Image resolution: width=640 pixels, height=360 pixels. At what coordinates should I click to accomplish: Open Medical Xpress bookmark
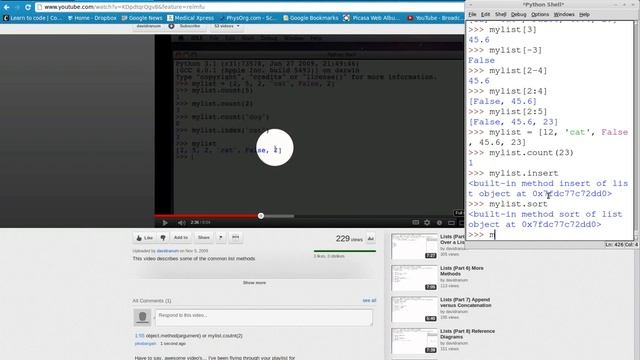(191, 18)
